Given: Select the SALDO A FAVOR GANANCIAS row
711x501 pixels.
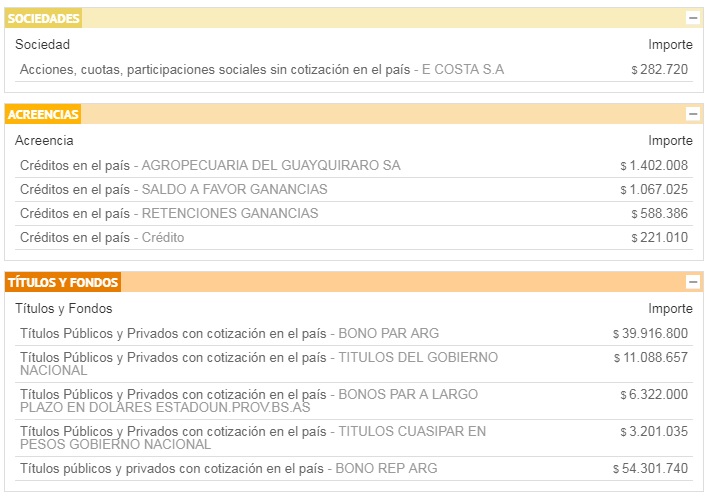Looking at the screenshot, I should 173,189.
